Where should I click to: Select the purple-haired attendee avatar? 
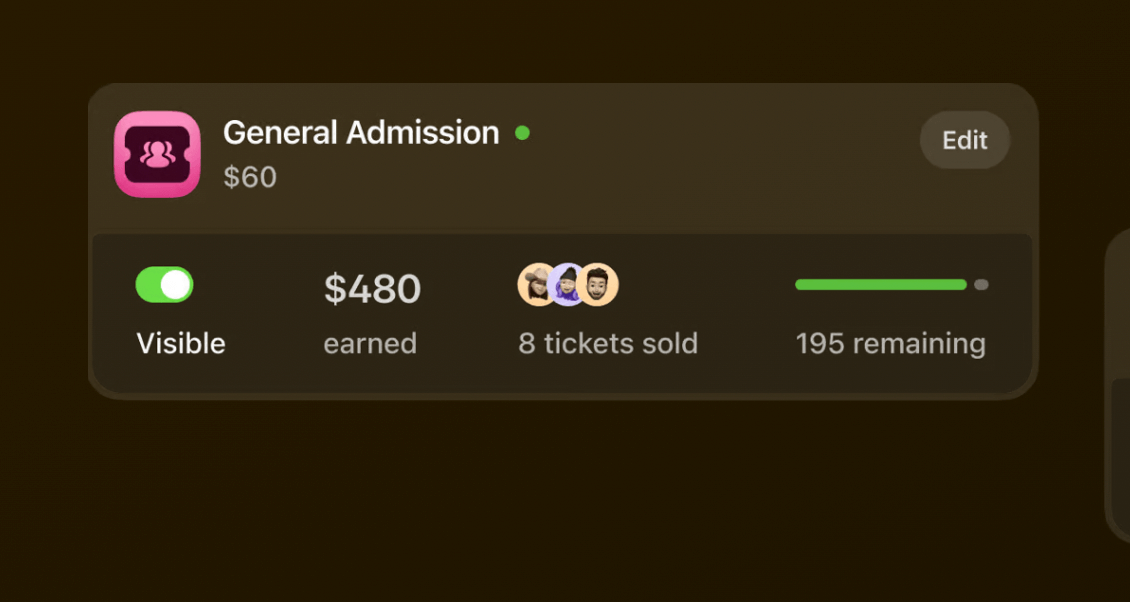pyautogui.click(x=568, y=286)
